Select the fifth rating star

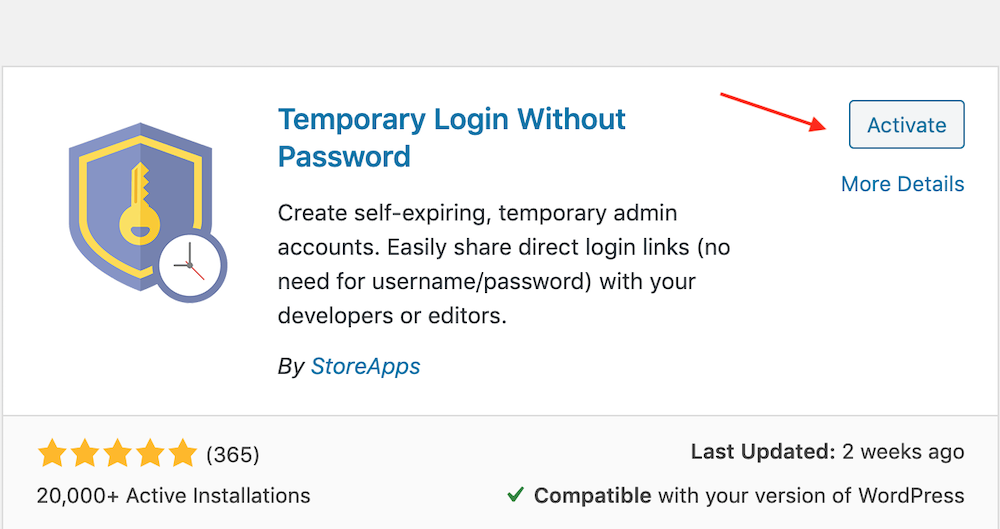click(183, 454)
